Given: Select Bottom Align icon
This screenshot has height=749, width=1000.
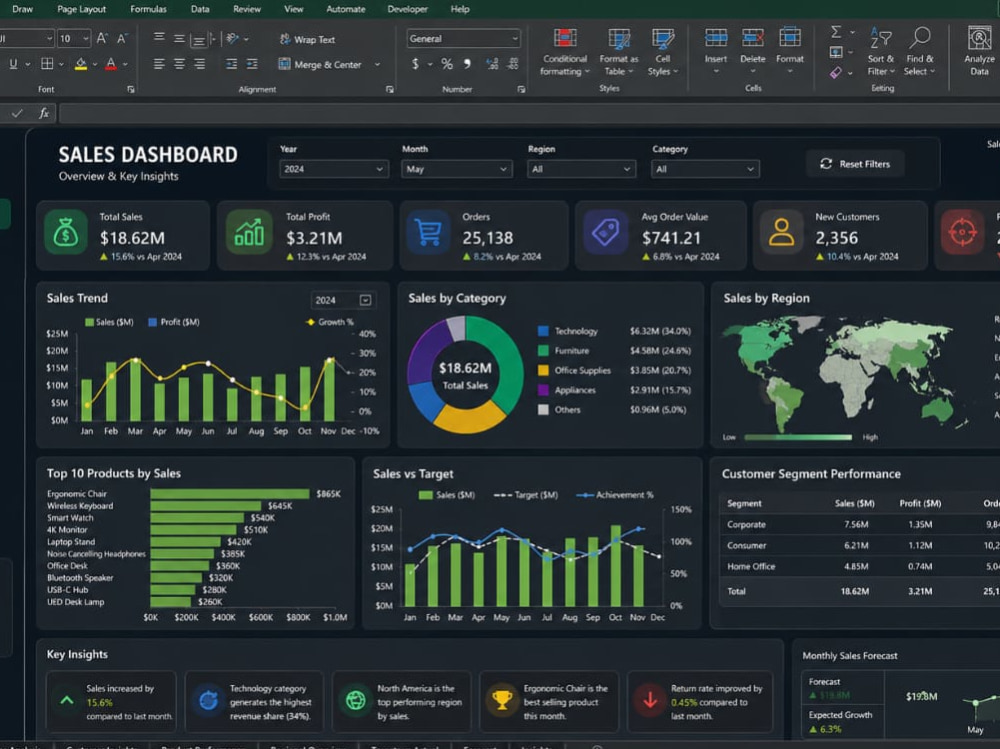Looking at the screenshot, I should tap(198, 40).
